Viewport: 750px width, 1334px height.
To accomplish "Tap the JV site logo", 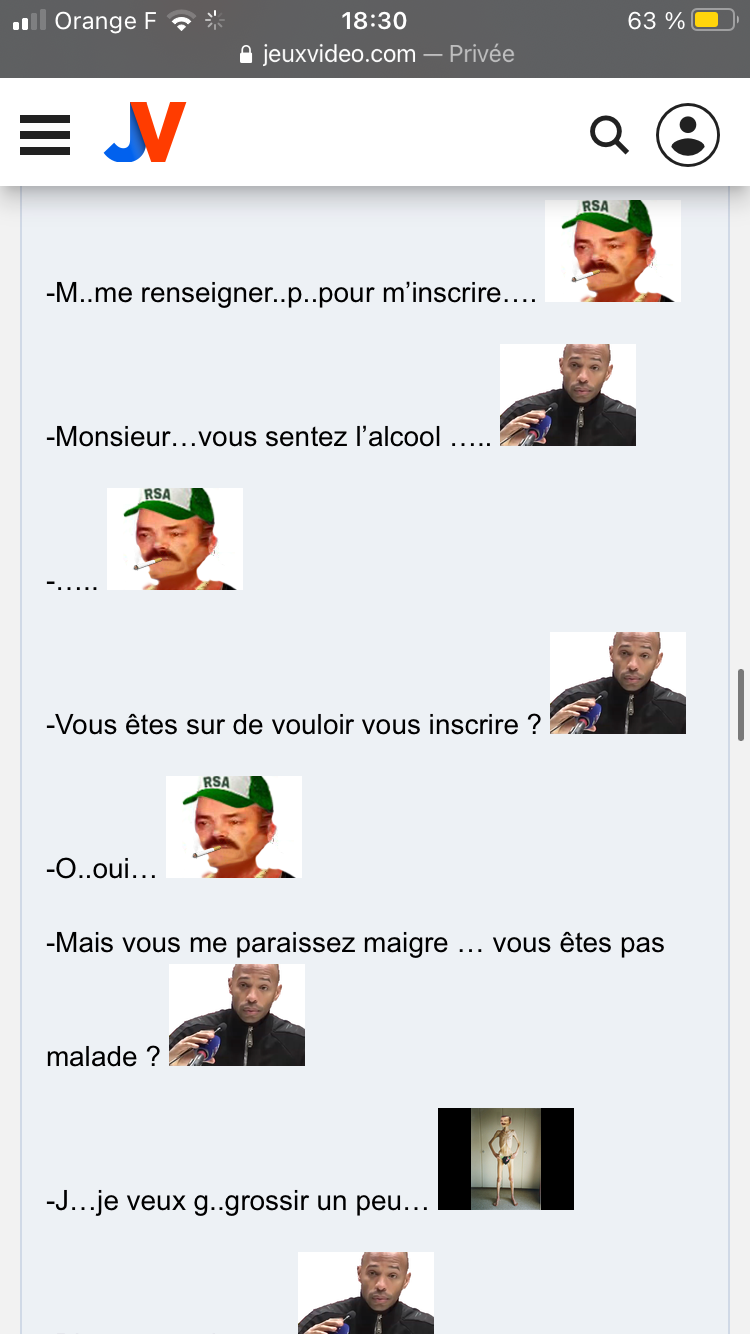I will pyautogui.click(x=145, y=132).
